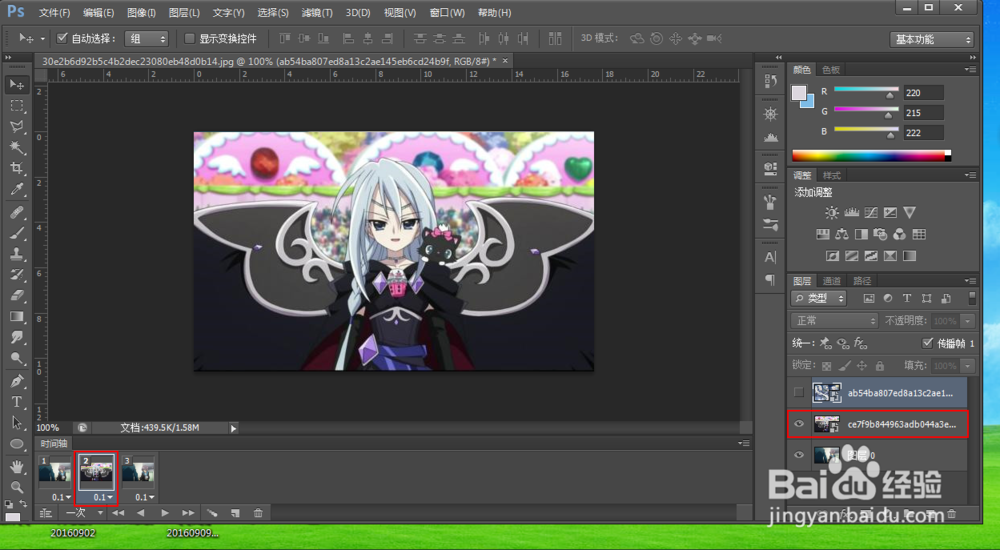Select the Dodge tool
The image size is (1000, 550).
coord(17,359)
